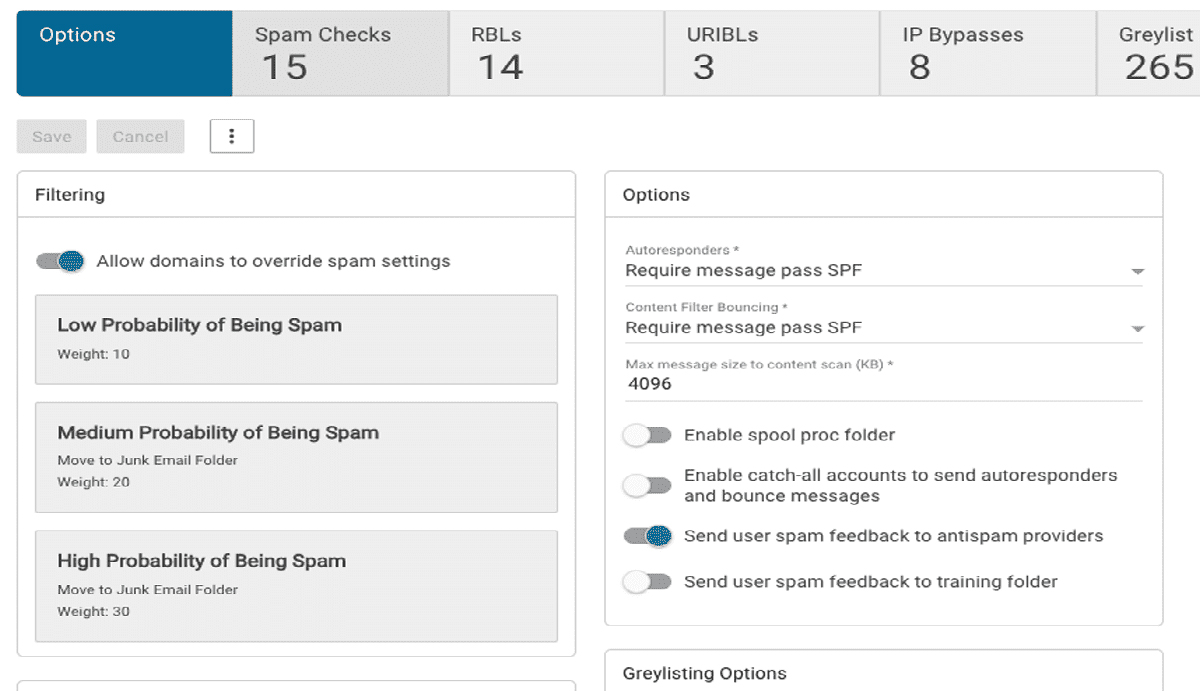Switch to the IP Bypasses tab
This screenshot has height=691, width=1200.
[x=985, y=53]
